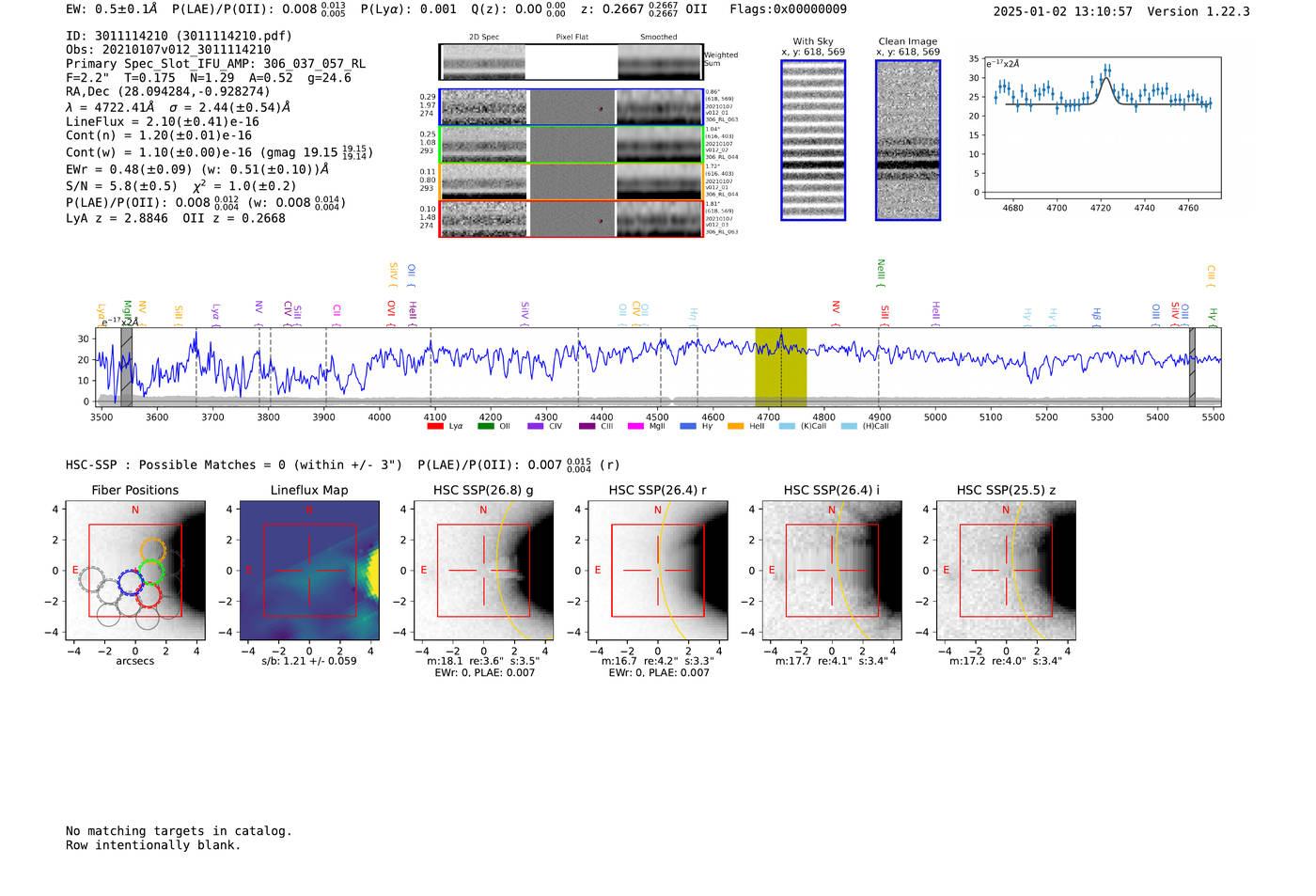Viewport: 1316px width, 896px height.
Task: Click the yellow highlighted band in spectrum
Action: (780, 367)
